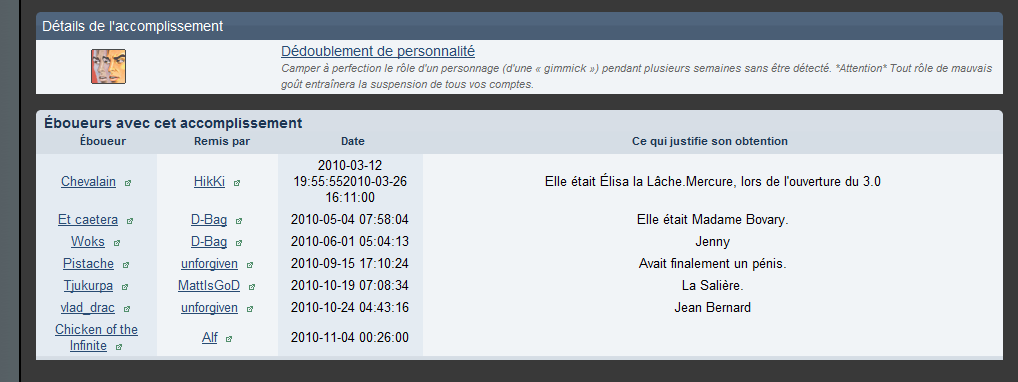Visit Chevalain's profile link
1018x382 pixels.
88,182
